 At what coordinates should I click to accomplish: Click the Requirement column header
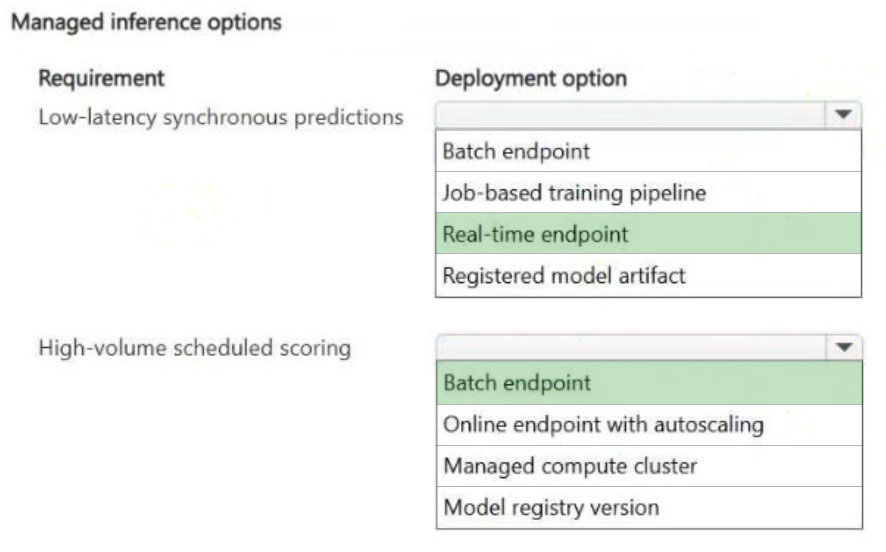[x=102, y=78]
